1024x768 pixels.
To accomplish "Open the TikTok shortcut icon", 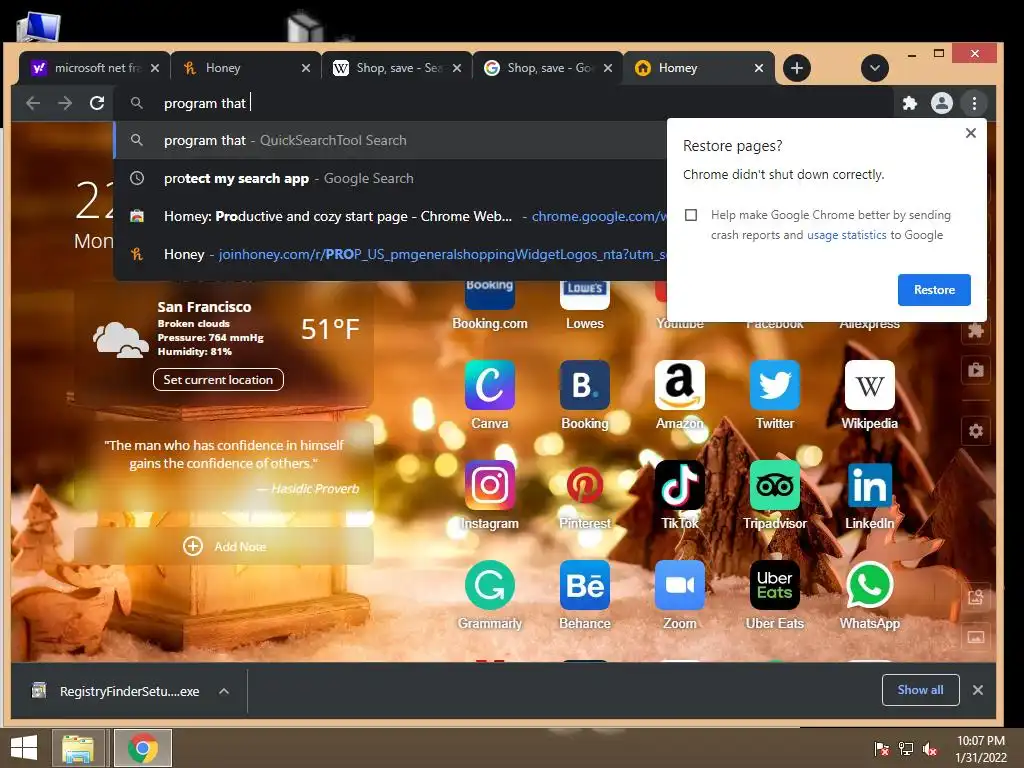I will 680,485.
